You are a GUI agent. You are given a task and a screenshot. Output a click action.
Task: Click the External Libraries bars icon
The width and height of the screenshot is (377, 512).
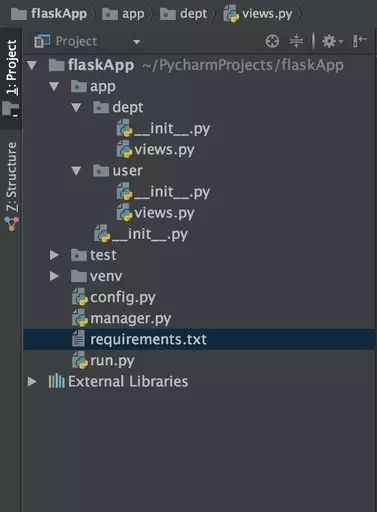(56, 381)
